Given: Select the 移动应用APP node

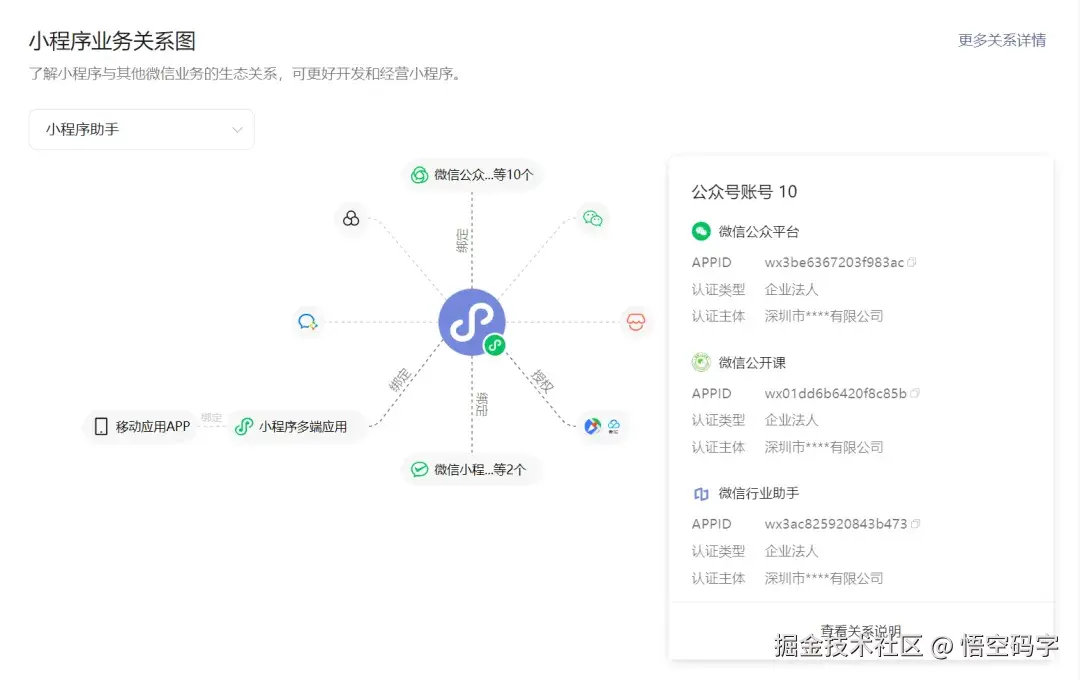Looking at the screenshot, I should click(x=142, y=426).
